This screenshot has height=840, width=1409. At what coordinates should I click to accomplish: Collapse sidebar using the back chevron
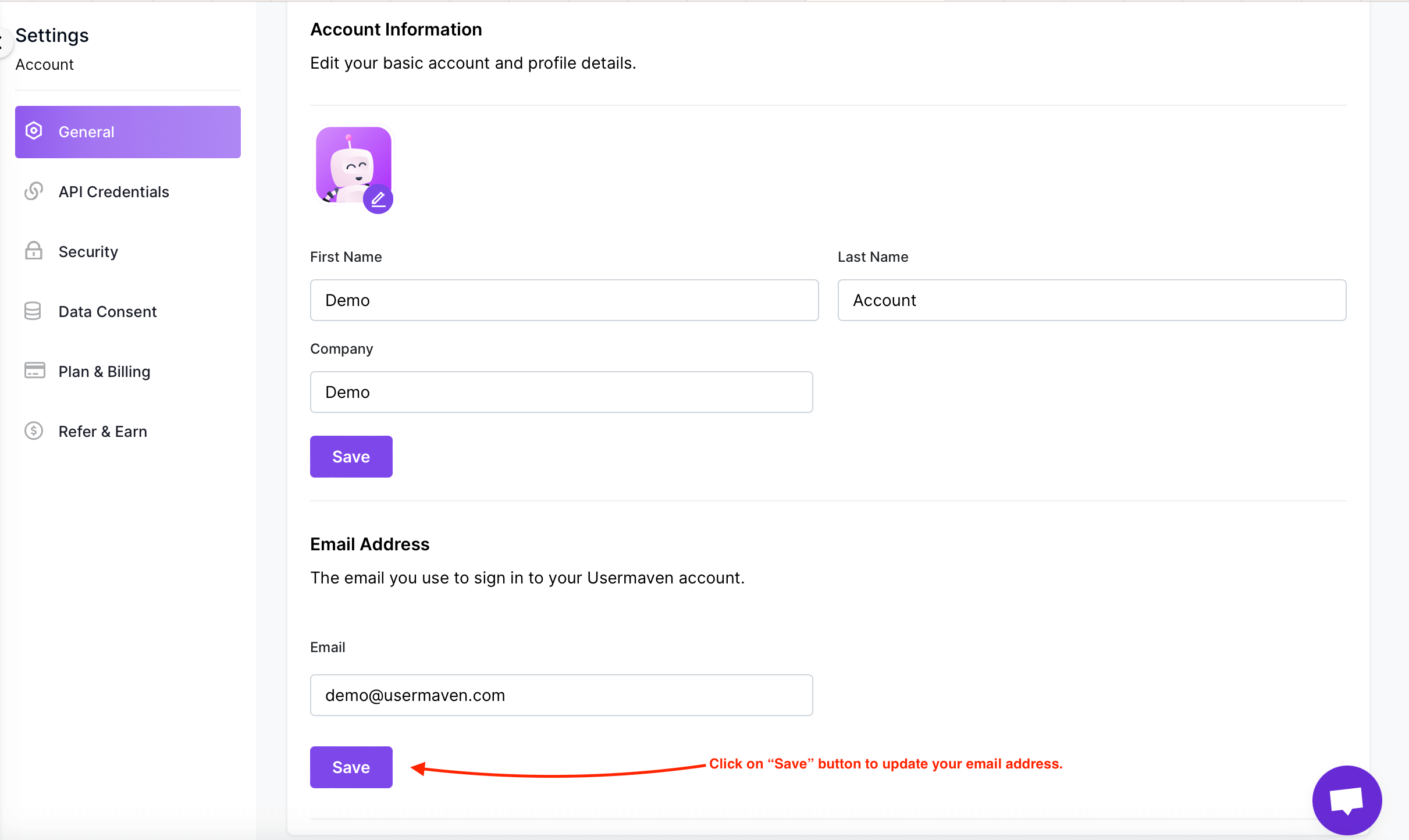3,42
